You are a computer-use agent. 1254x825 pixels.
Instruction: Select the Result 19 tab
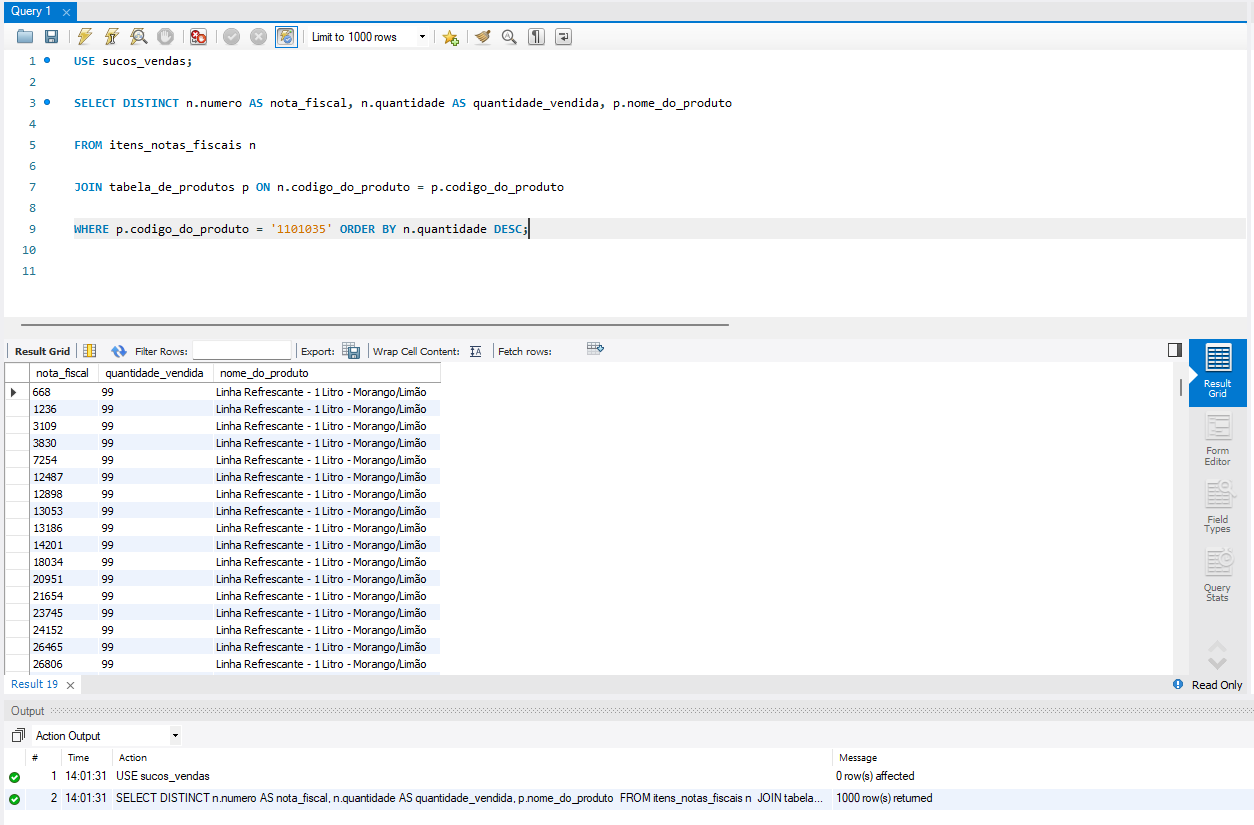coord(35,684)
